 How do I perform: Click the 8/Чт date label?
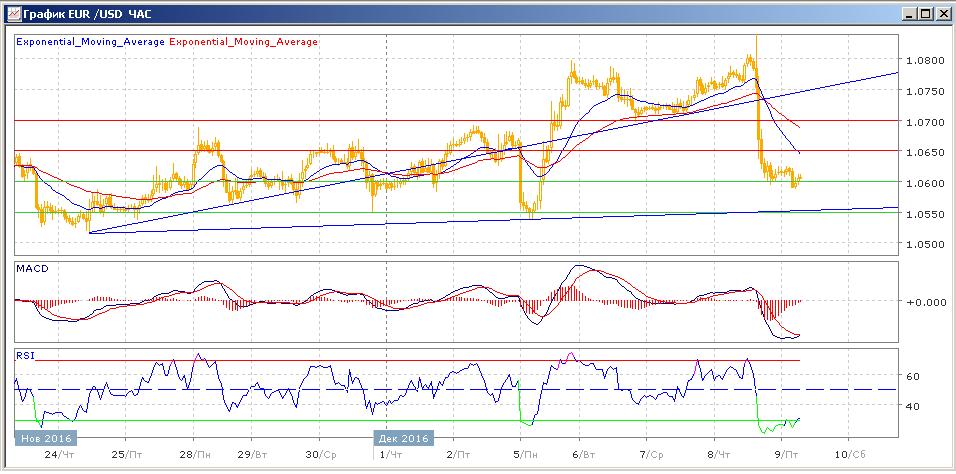coord(720,455)
